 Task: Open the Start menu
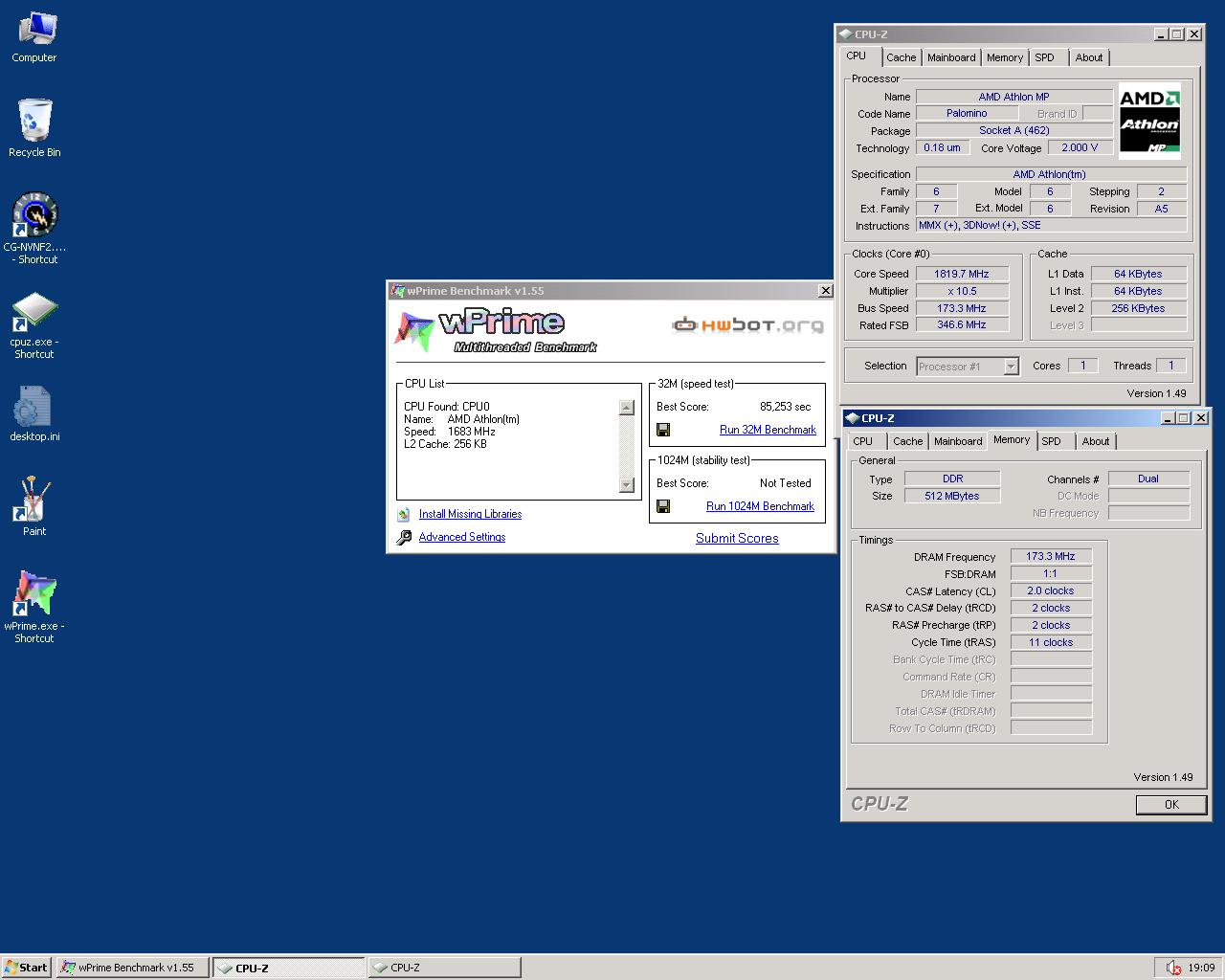27,968
